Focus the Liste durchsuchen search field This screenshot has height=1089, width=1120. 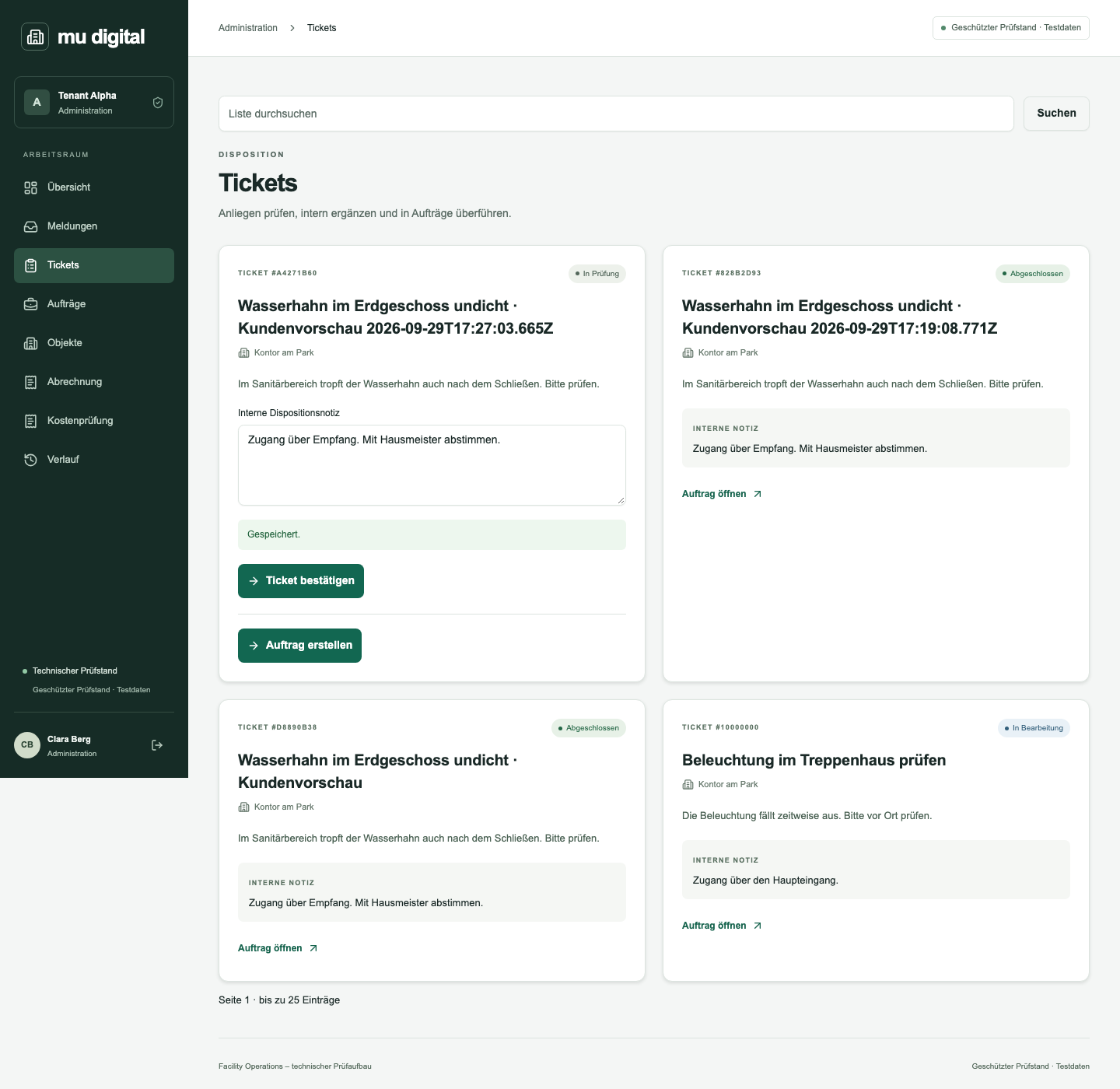coord(616,114)
